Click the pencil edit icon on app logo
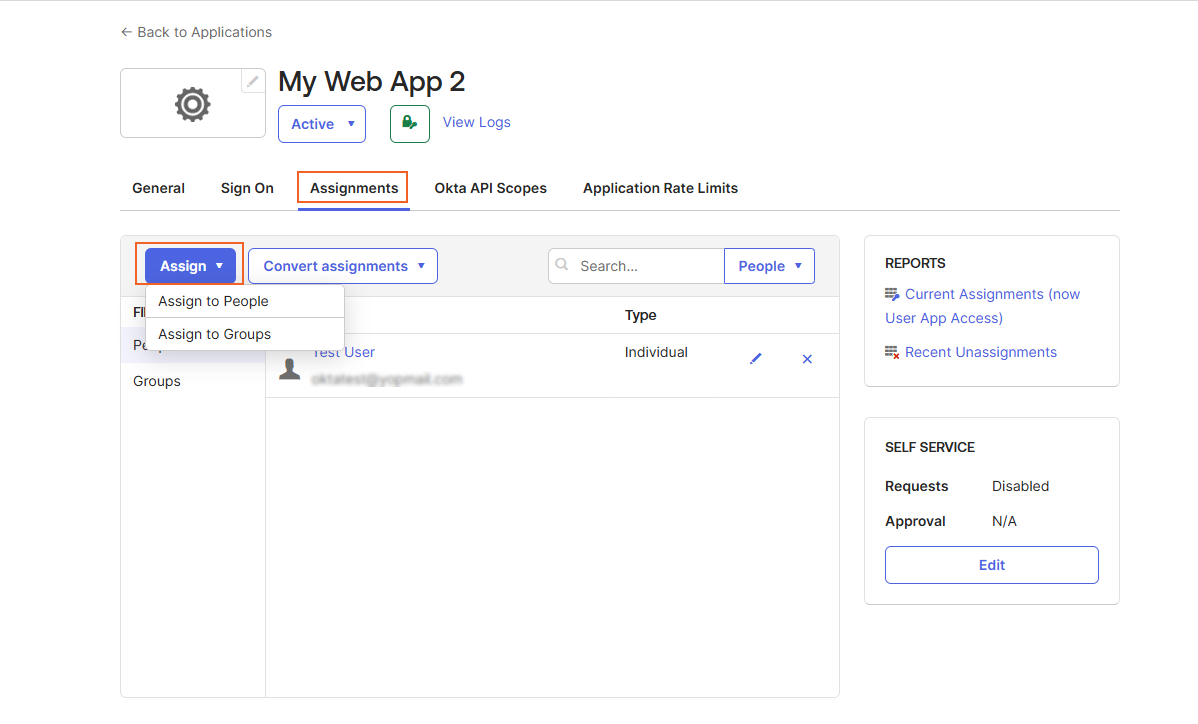Image resolution: width=1198 pixels, height=724 pixels. tap(253, 81)
